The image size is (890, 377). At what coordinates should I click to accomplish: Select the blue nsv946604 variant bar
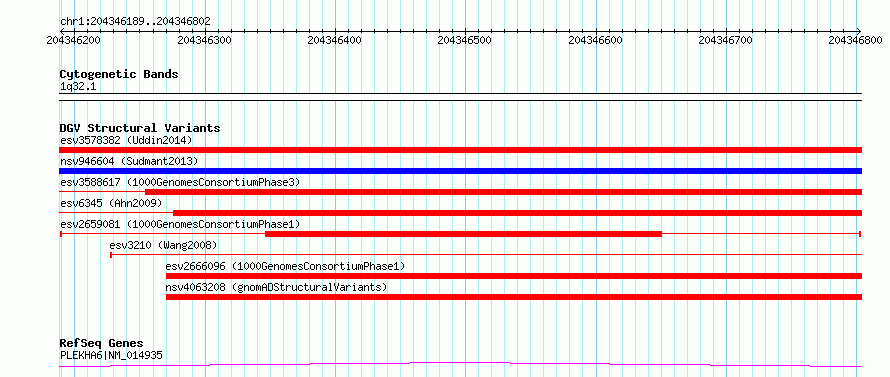click(460, 171)
